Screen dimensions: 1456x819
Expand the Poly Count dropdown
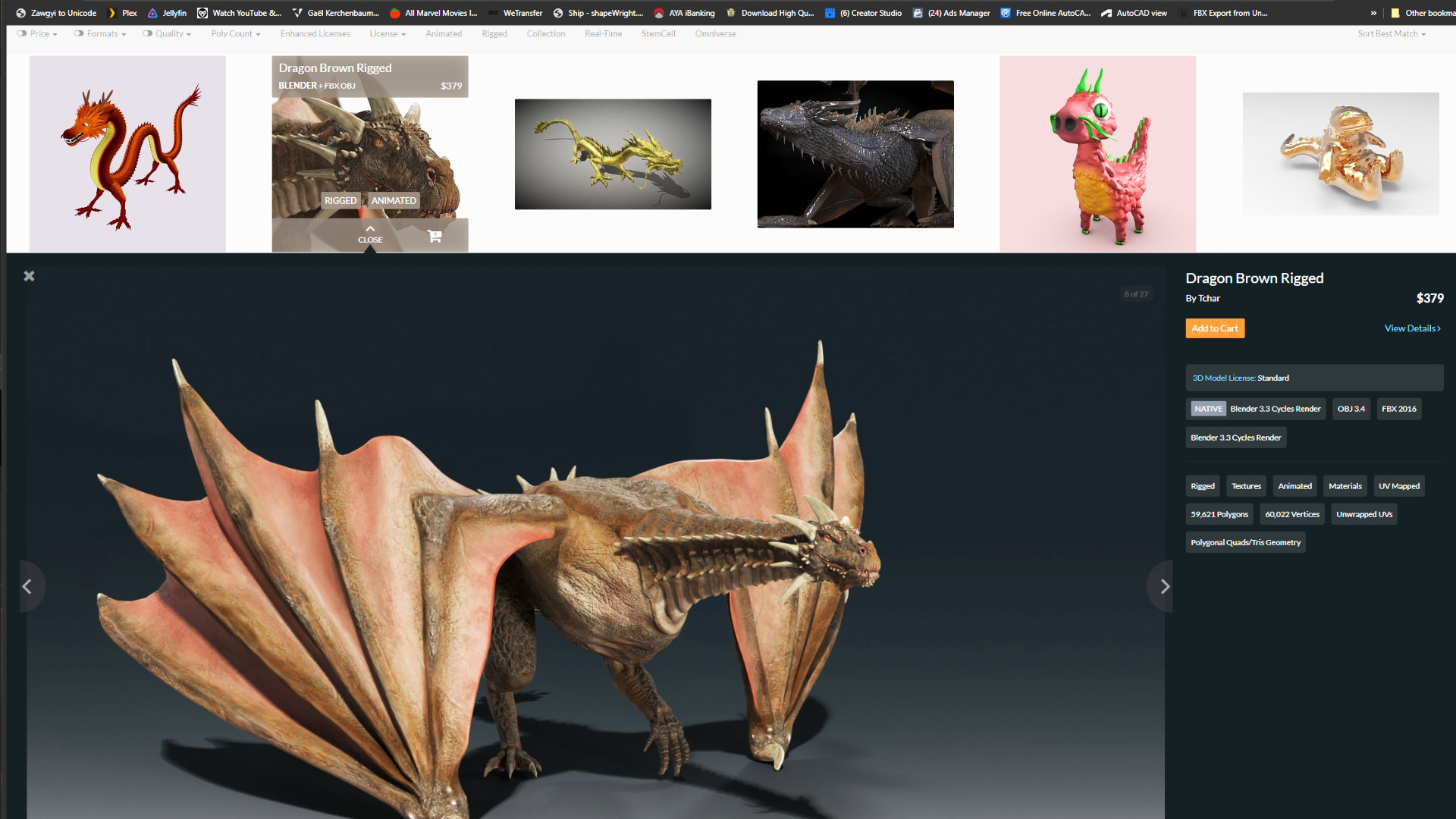235,33
